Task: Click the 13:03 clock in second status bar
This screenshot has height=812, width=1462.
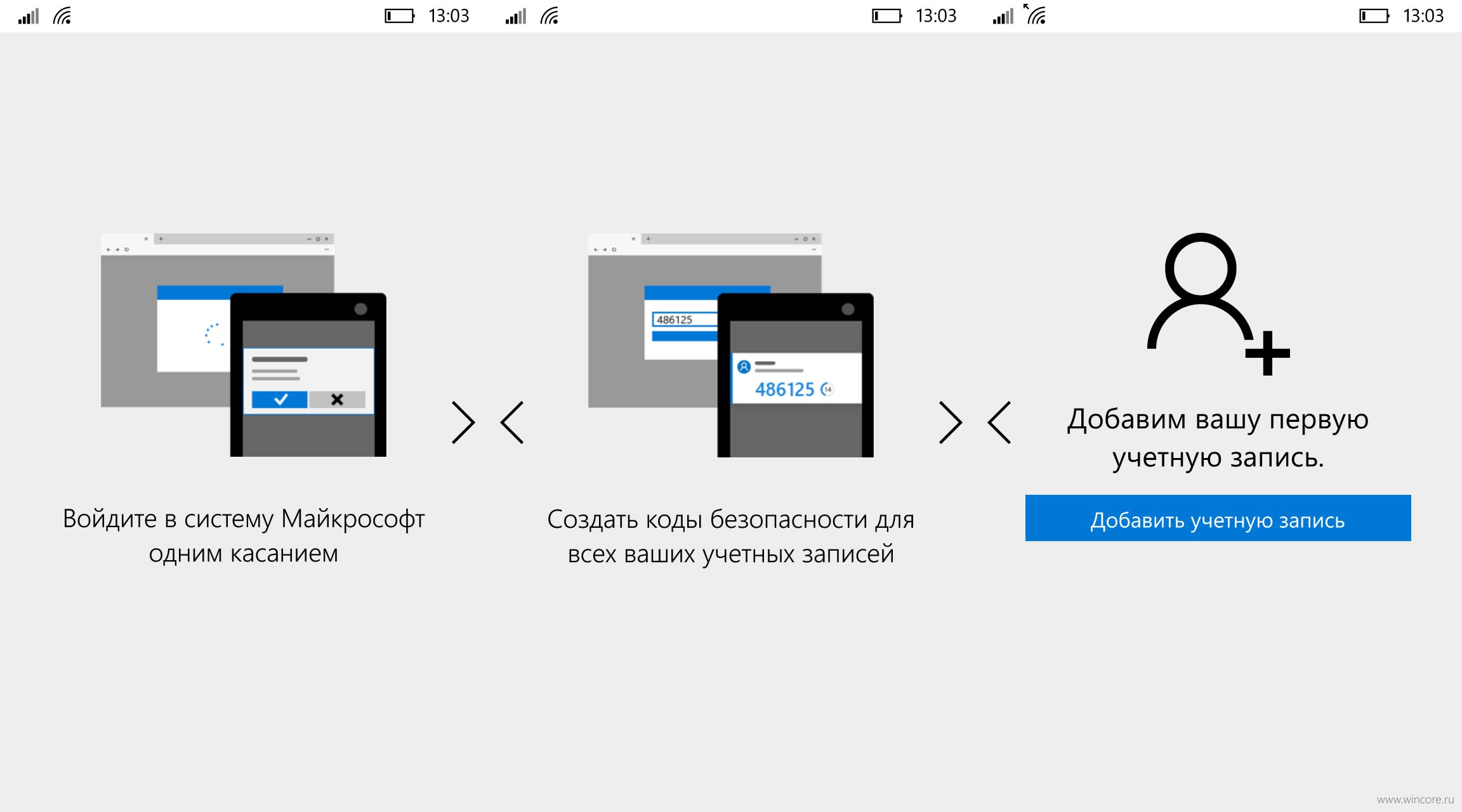Action: tap(936, 16)
